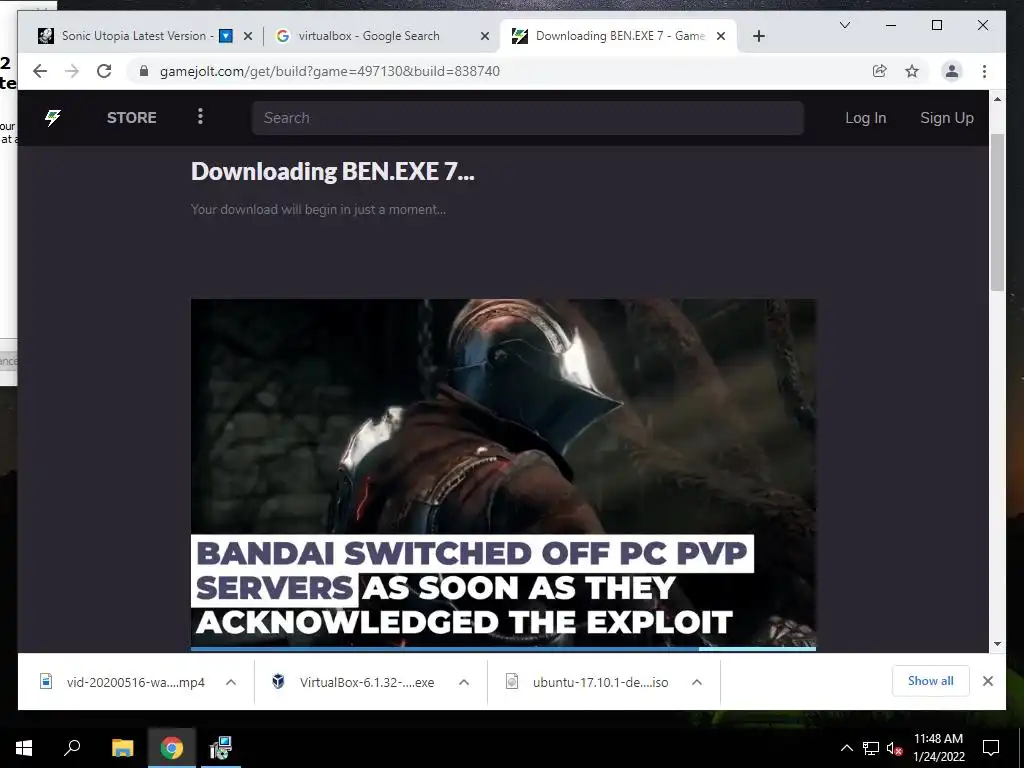Viewport: 1024px width, 768px height.
Task: Open the muted volume tray icon
Action: [894, 748]
